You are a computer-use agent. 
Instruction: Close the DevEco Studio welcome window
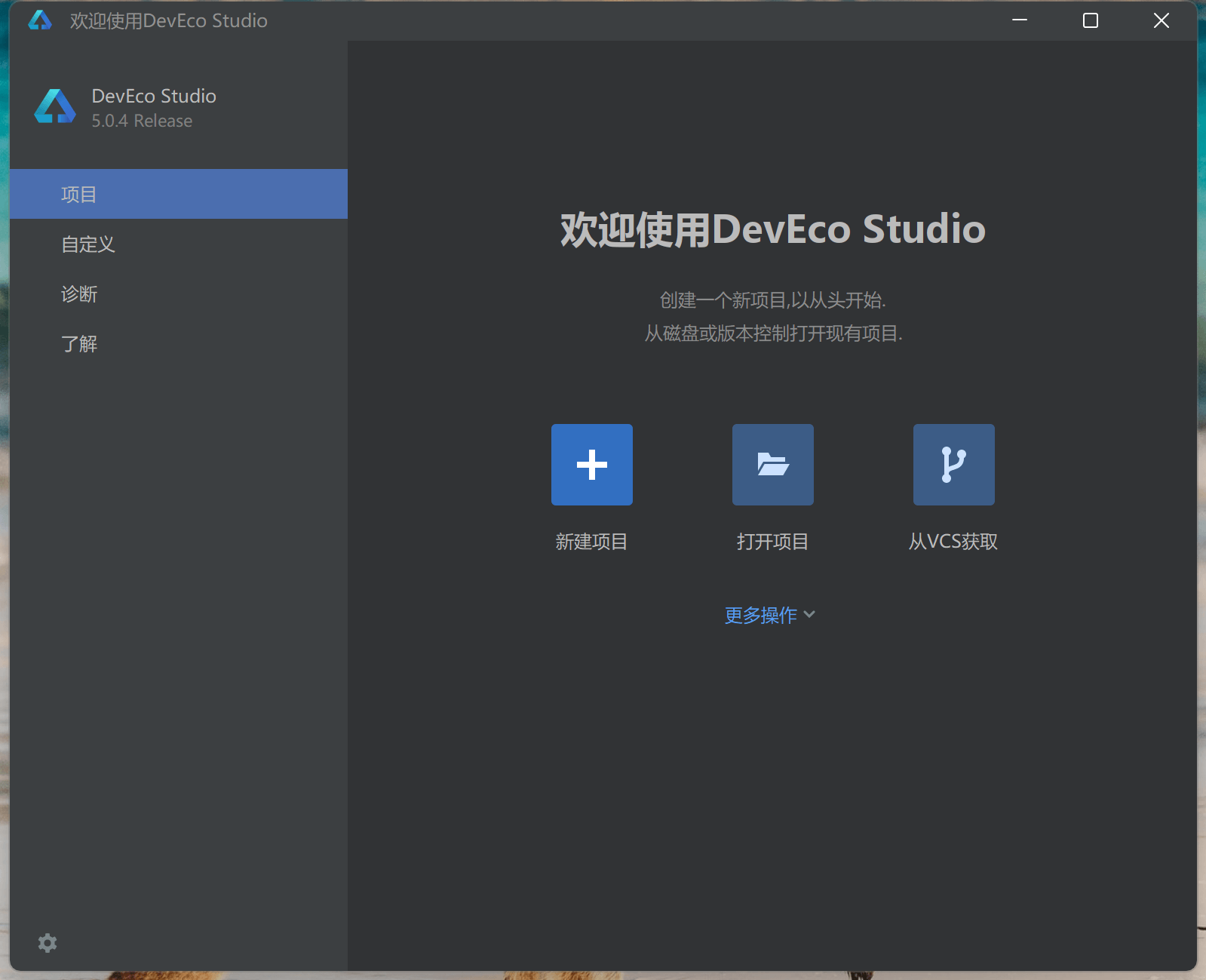[1162, 20]
